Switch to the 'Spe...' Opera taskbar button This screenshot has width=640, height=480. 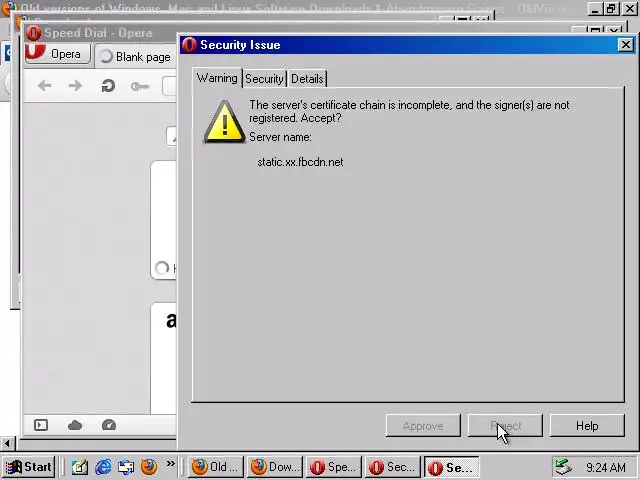(333, 467)
